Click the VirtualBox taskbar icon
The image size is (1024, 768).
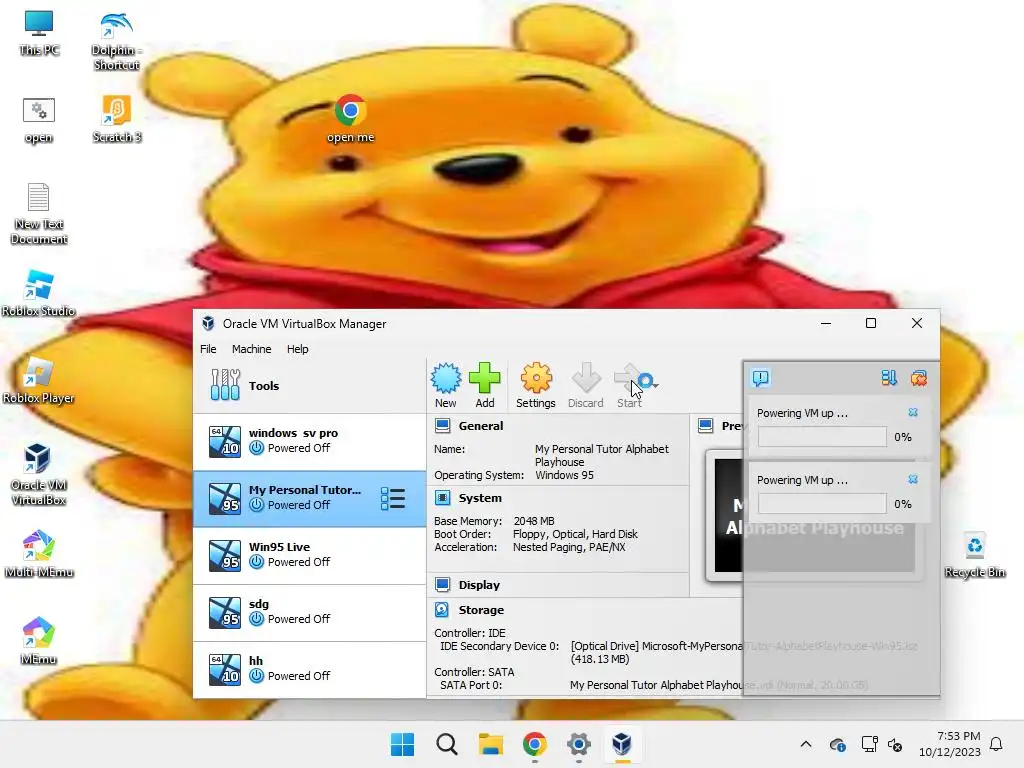point(622,744)
